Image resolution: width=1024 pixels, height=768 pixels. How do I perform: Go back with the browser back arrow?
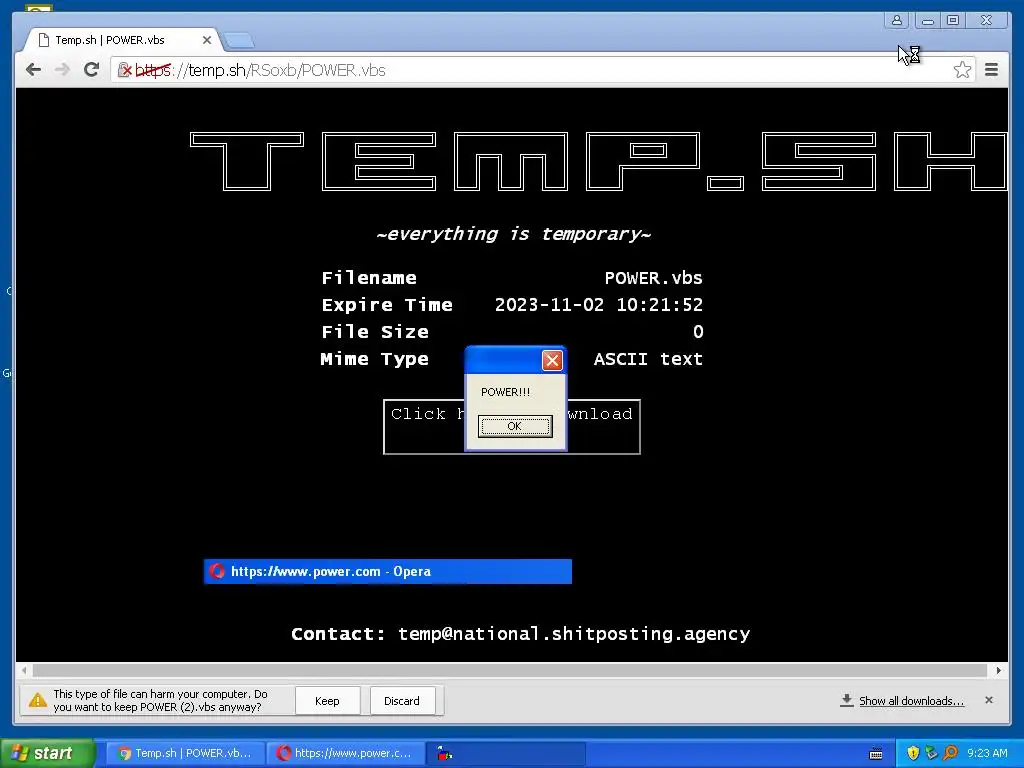coord(33,70)
